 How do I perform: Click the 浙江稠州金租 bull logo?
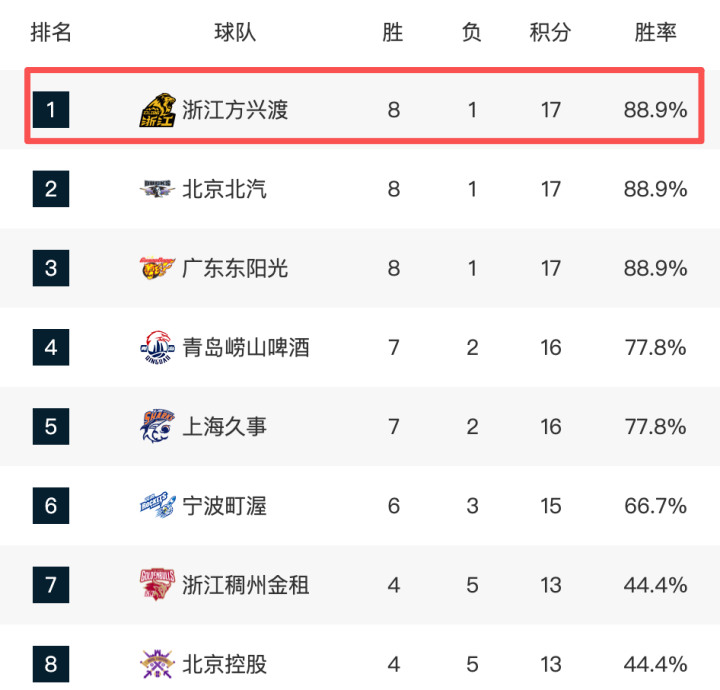coord(158,584)
